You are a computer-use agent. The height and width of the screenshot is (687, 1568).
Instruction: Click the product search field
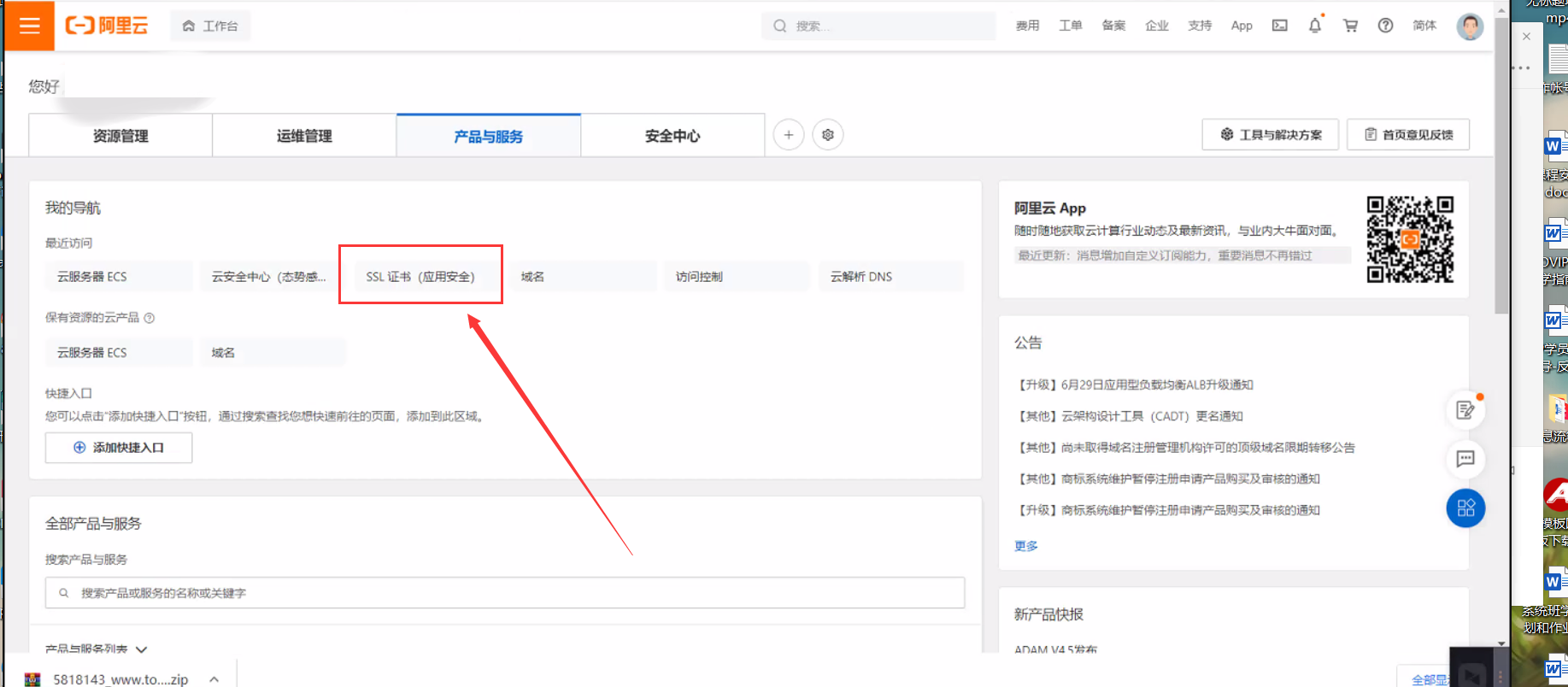(505, 593)
